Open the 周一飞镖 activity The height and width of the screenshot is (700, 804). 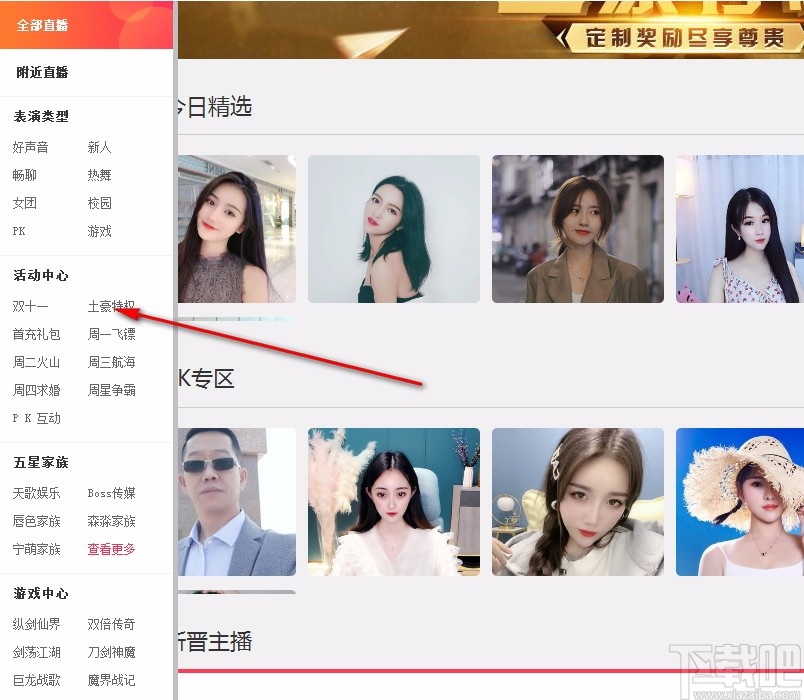click(x=111, y=334)
